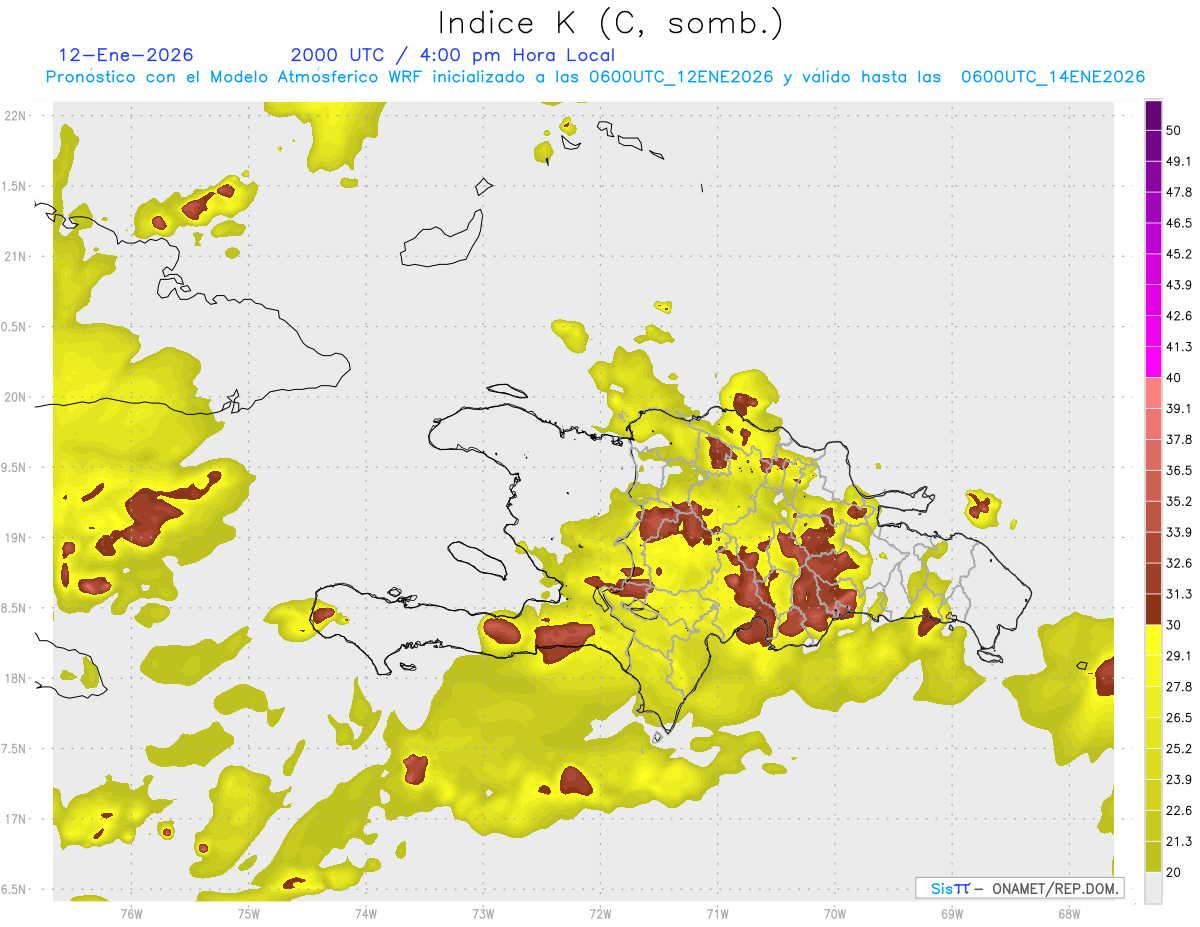
Task: Click the colorbar value "30"
Action: (1174, 625)
